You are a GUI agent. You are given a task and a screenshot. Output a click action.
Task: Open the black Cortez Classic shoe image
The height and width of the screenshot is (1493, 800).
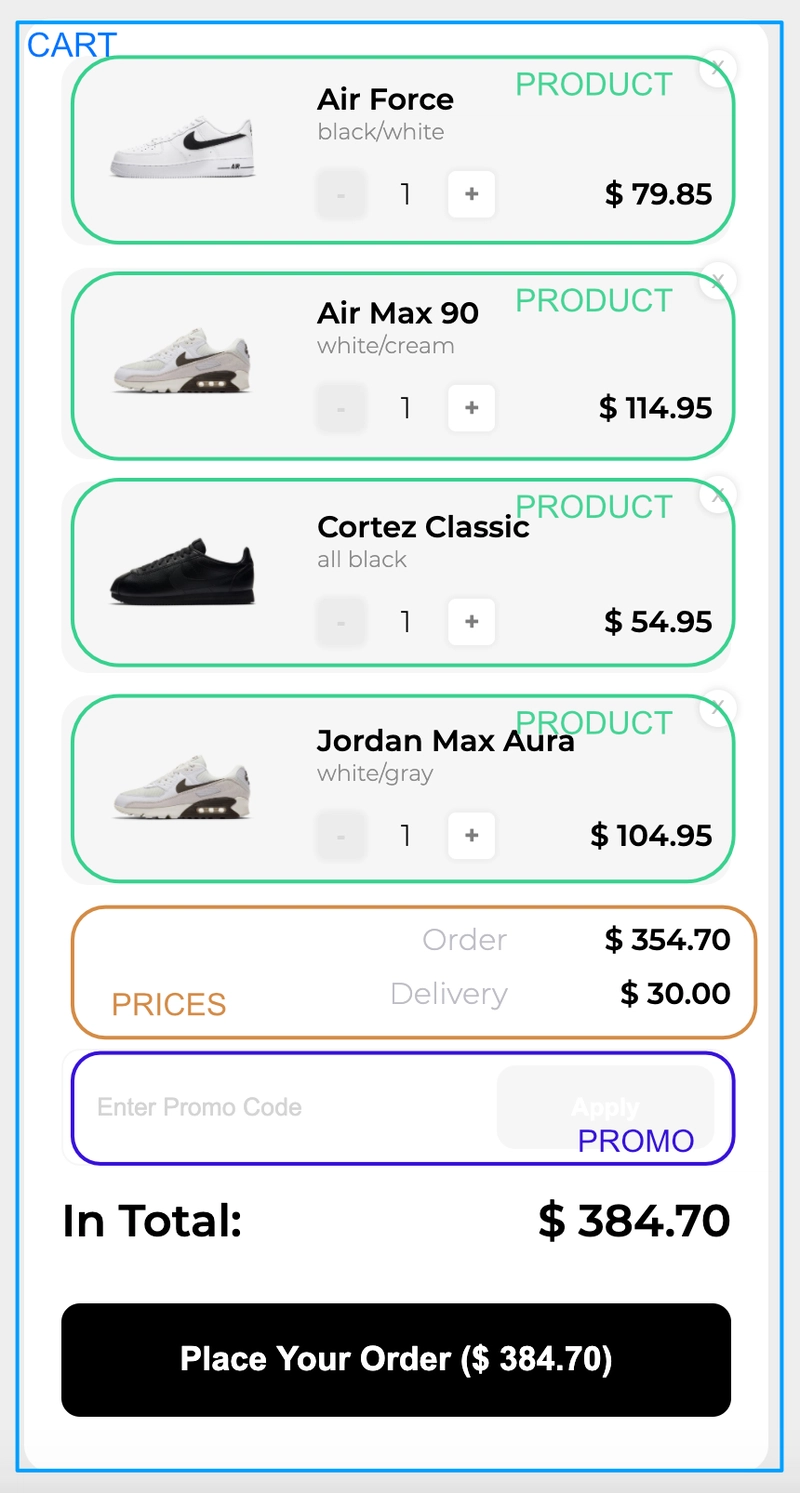point(182,572)
